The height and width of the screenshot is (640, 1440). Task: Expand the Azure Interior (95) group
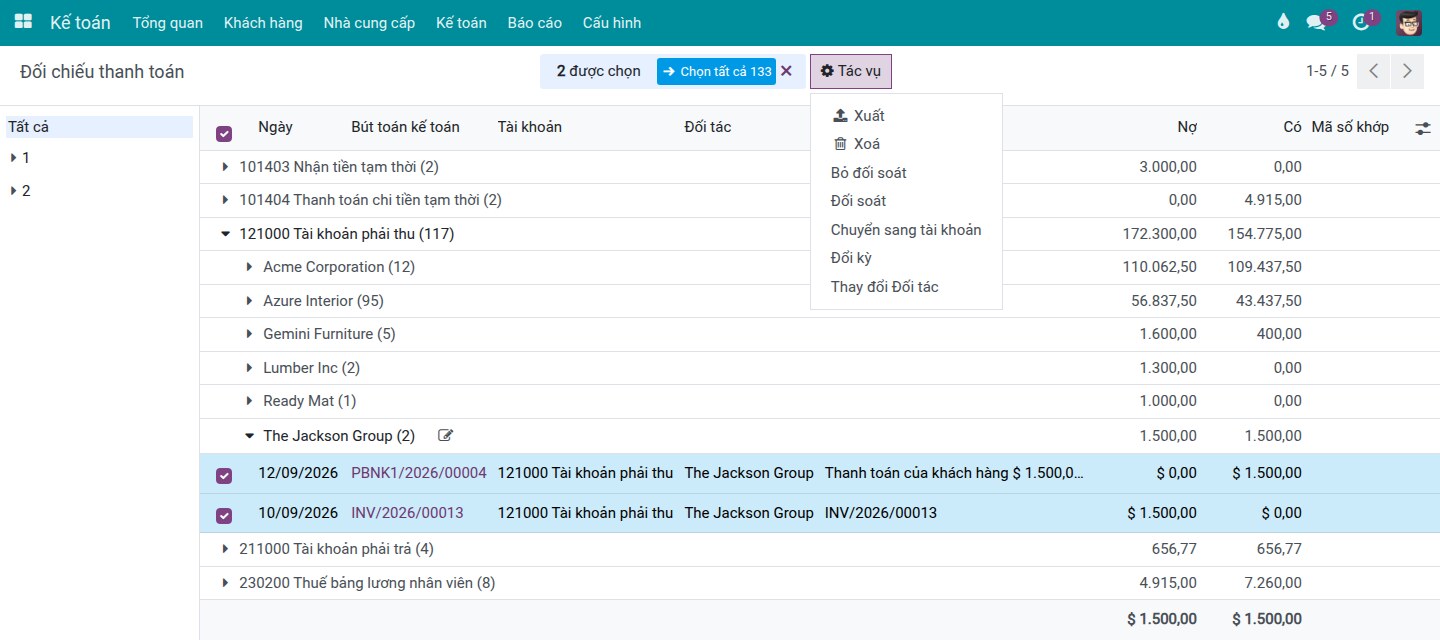323,301
